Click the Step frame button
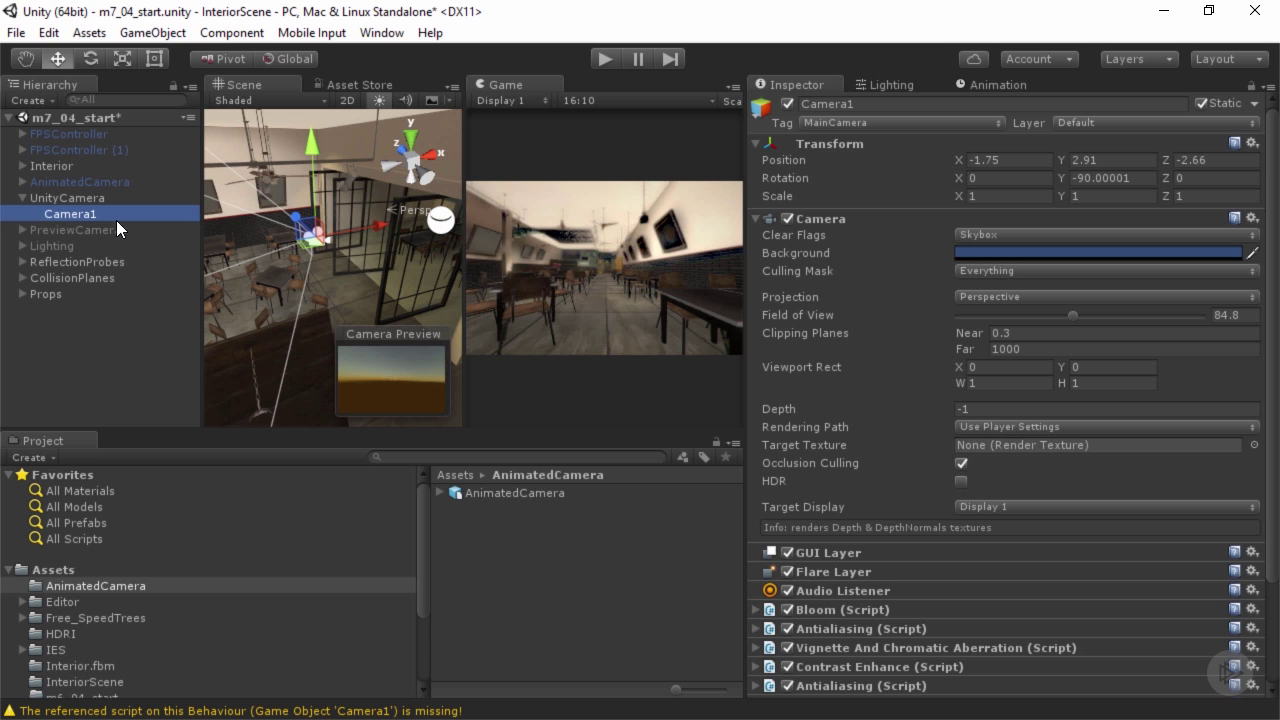Viewport: 1280px width, 720px height. [671, 59]
